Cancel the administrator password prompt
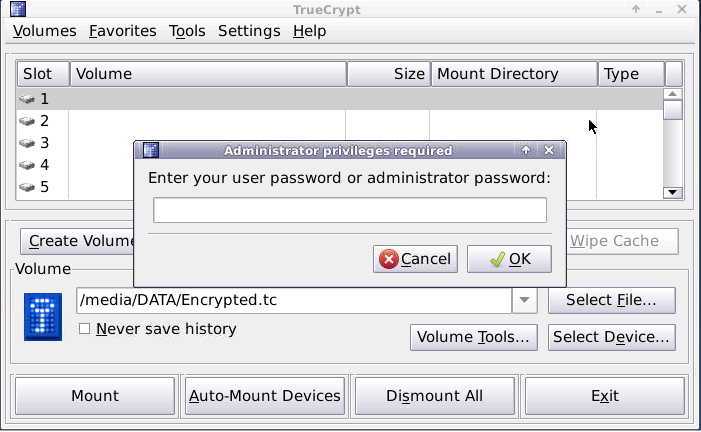Viewport: 701px width, 432px height. 415,259
